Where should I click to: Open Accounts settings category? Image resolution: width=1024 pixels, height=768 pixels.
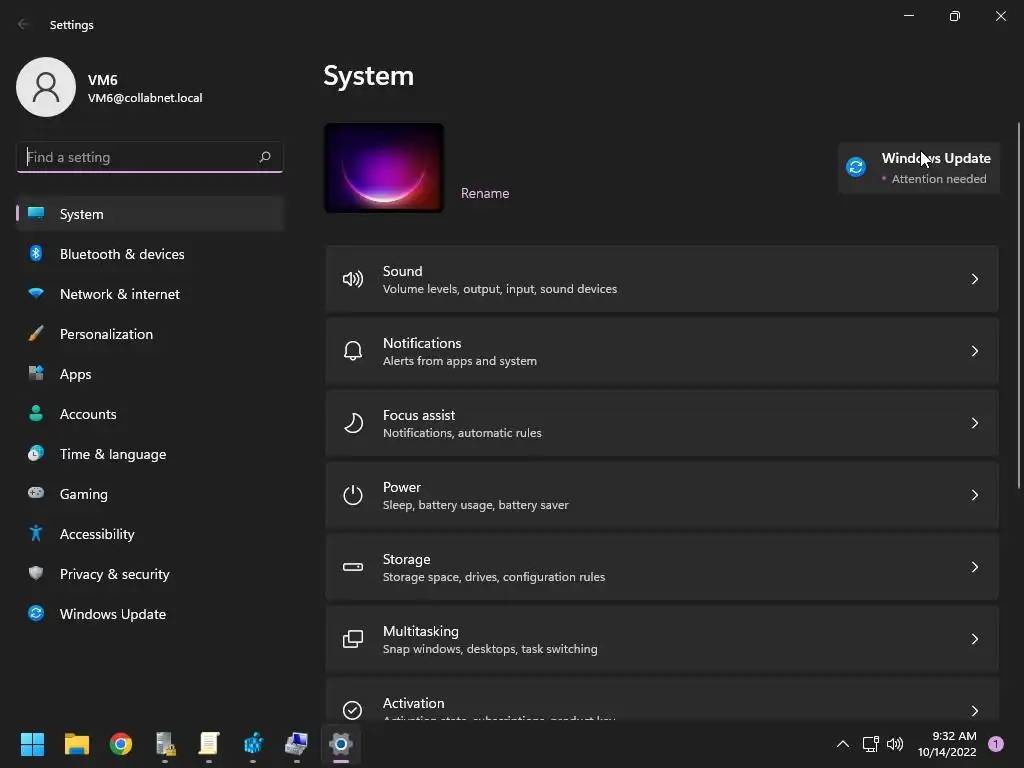click(150, 414)
